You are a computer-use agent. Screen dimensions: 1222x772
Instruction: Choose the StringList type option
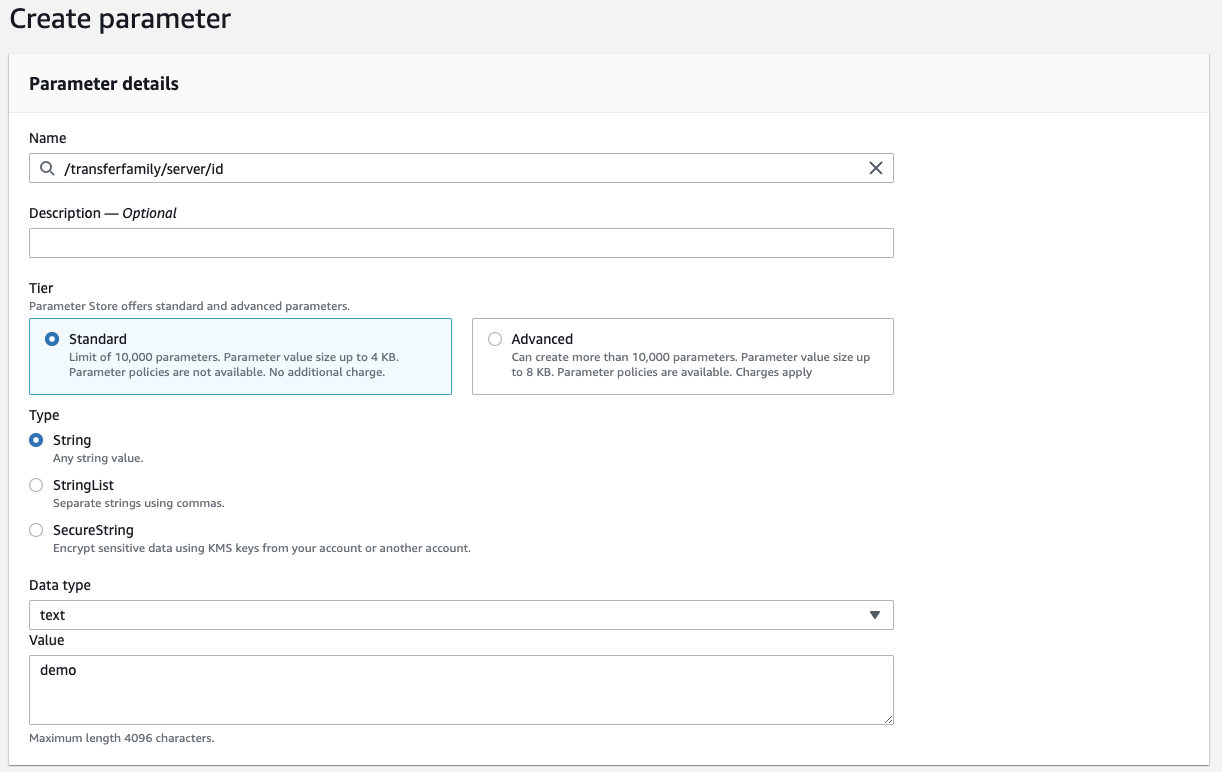[36, 485]
